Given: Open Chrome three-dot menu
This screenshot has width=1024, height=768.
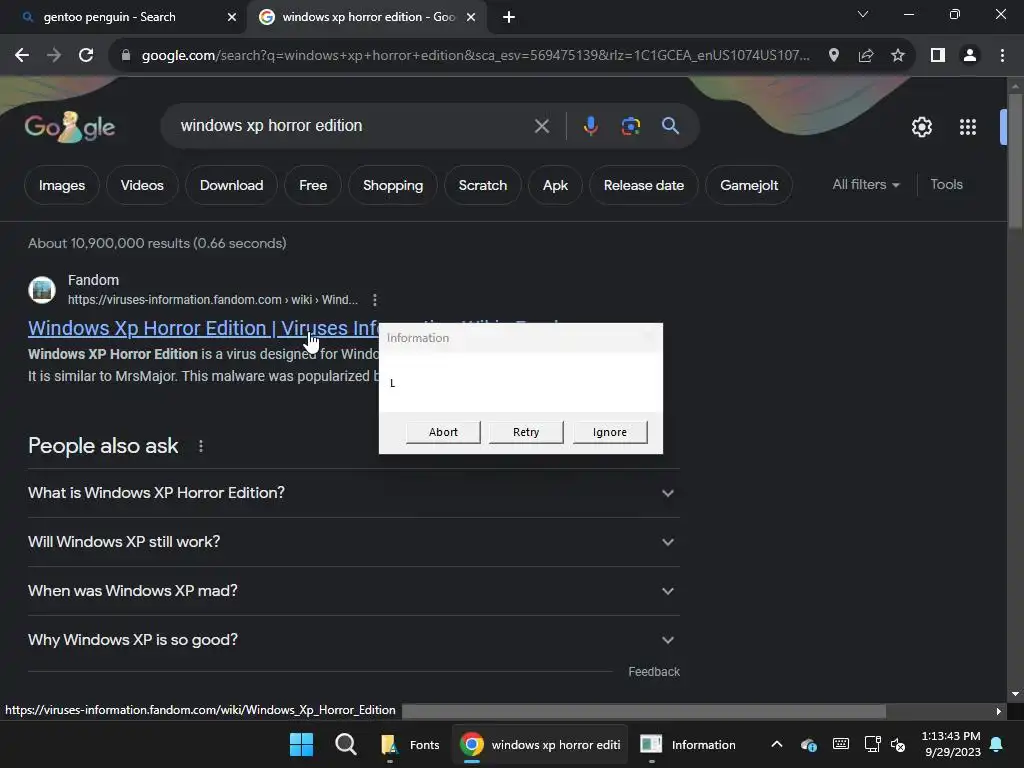Looking at the screenshot, I should [1002, 56].
